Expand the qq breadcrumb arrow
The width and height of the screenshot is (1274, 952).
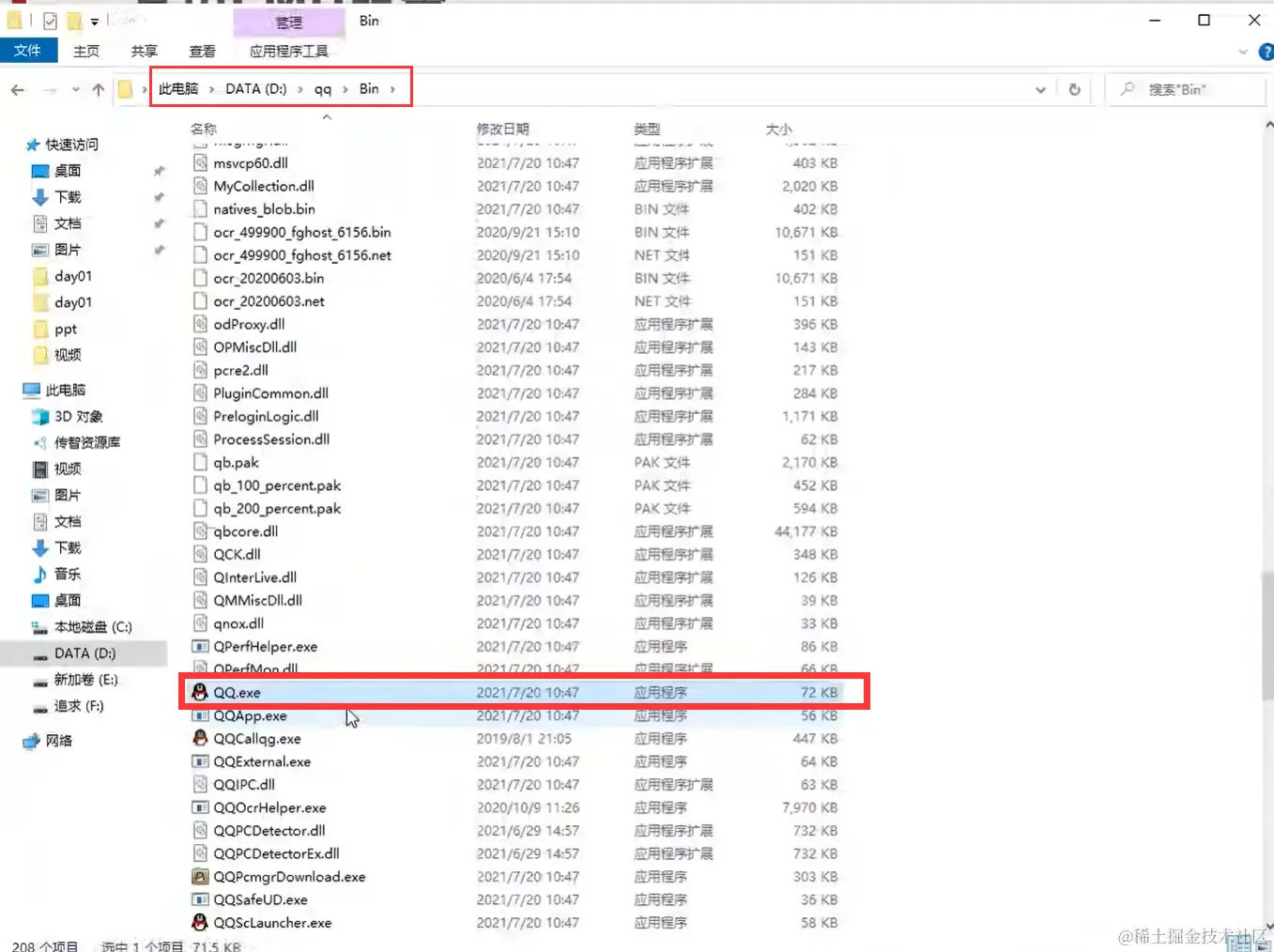pyautogui.click(x=345, y=89)
